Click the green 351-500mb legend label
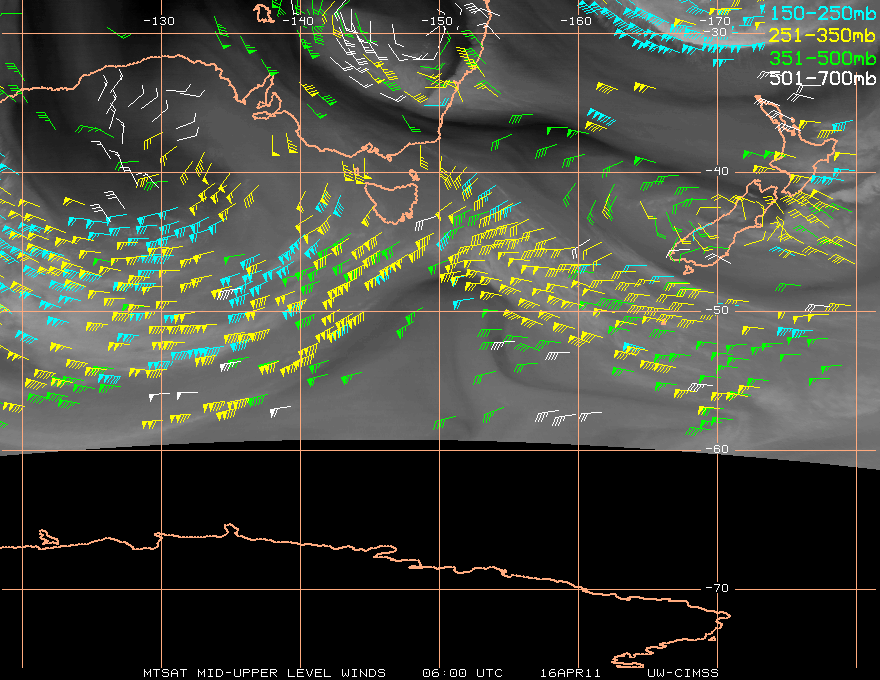The height and width of the screenshot is (680, 880). [x=822, y=58]
